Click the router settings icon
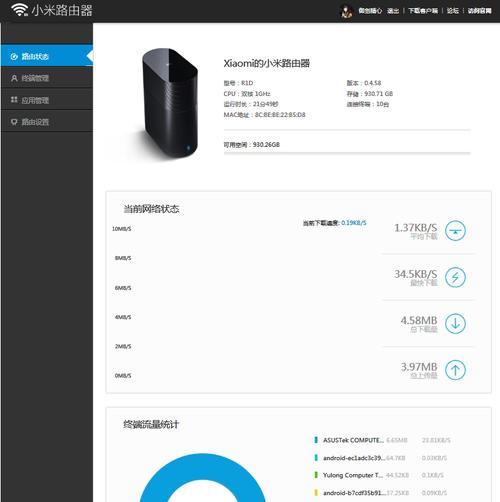 (14, 122)
